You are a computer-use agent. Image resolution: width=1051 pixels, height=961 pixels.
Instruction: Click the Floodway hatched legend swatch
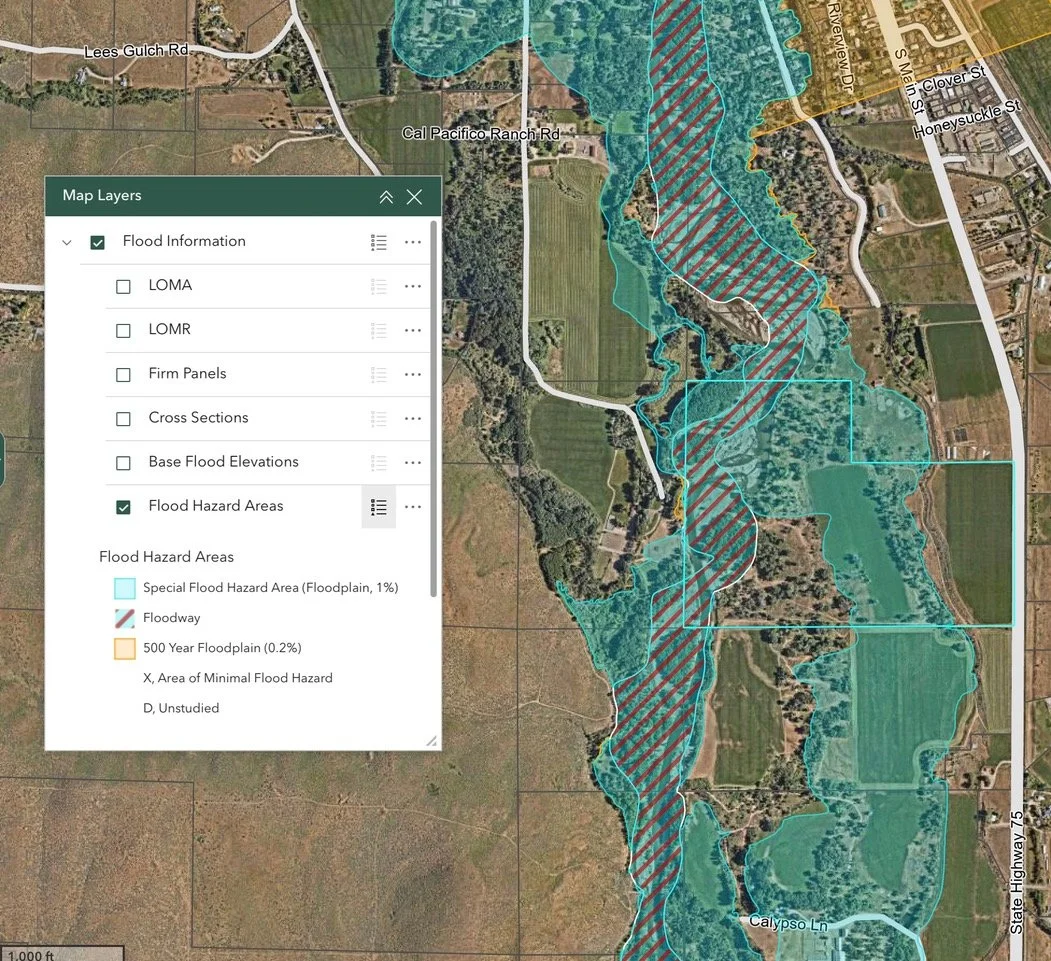pos(124,618)
